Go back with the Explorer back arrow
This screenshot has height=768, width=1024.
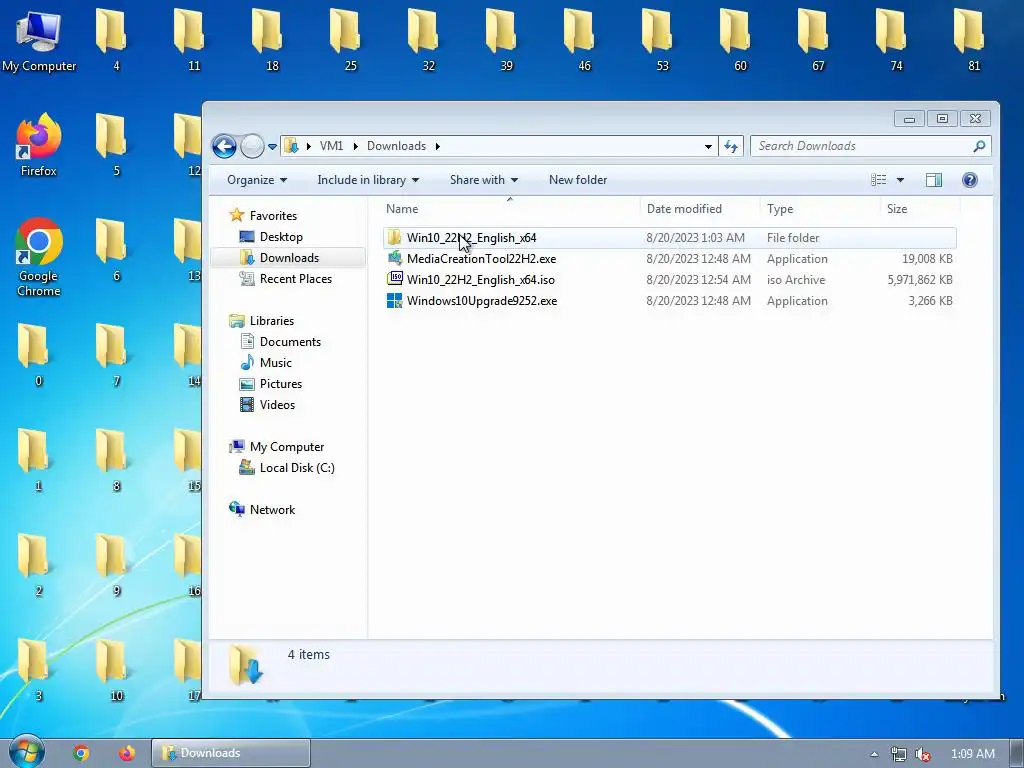coord(224,146)
